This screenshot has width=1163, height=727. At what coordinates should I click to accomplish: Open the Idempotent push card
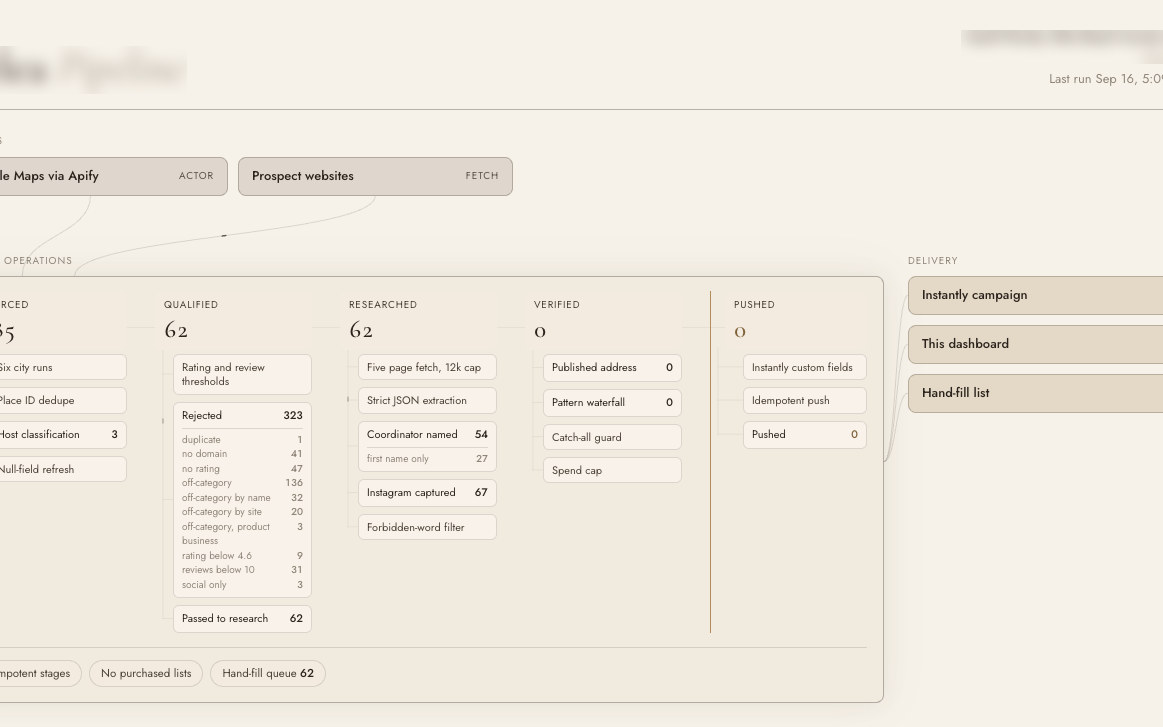point(805,401)
